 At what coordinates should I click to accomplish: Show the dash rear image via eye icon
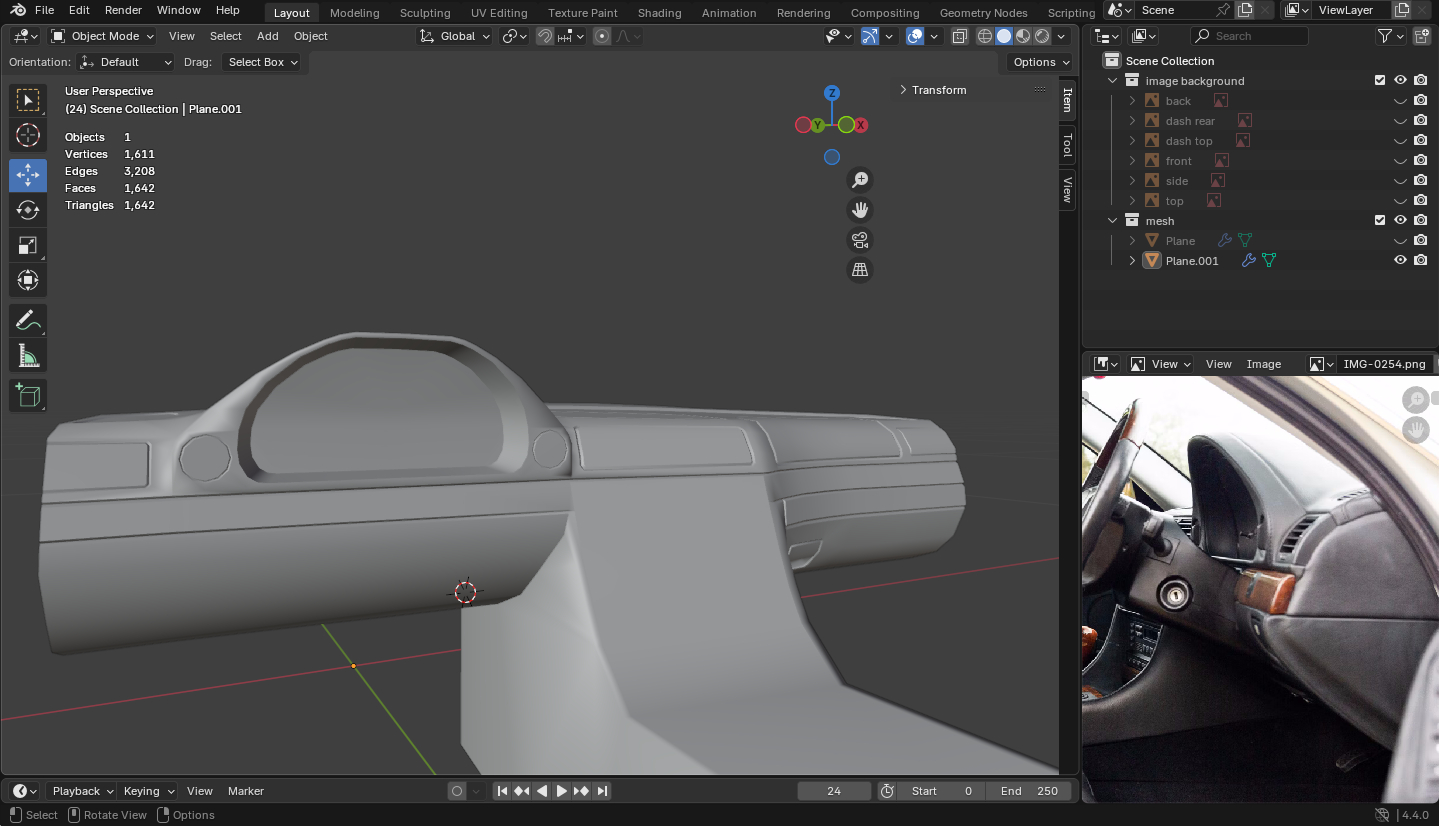[1400, 121]
